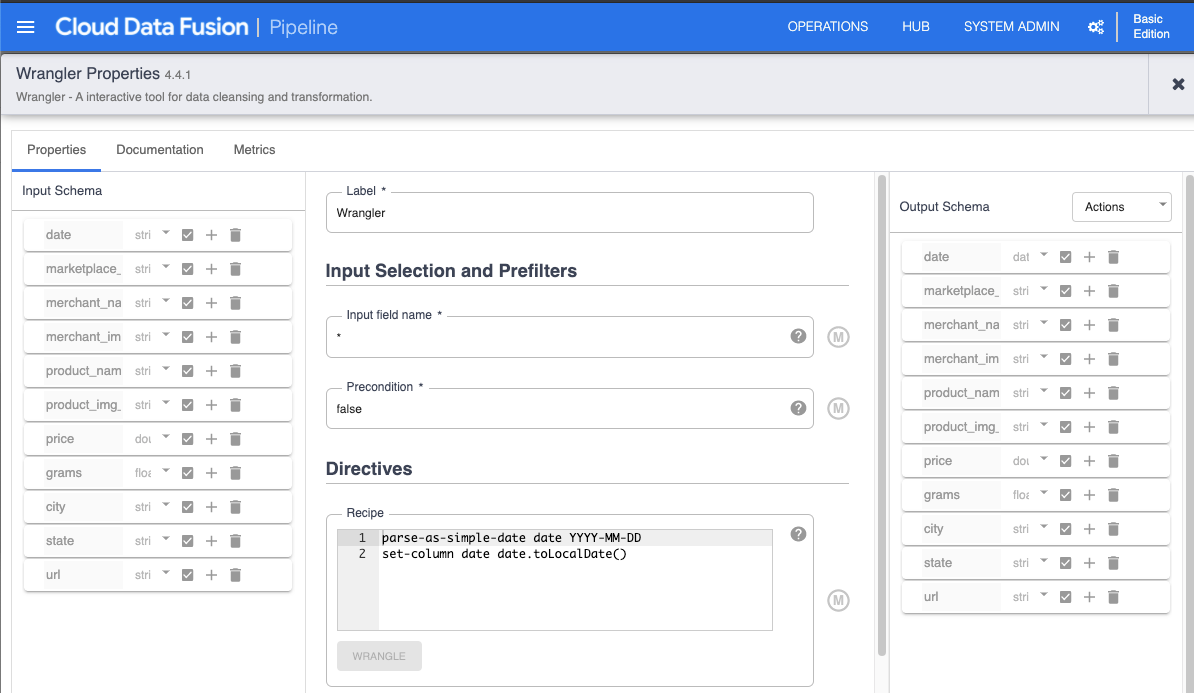1194x693 pixels.
Task: Delete the date field in Input Schema
Action: tap(235, 235)
